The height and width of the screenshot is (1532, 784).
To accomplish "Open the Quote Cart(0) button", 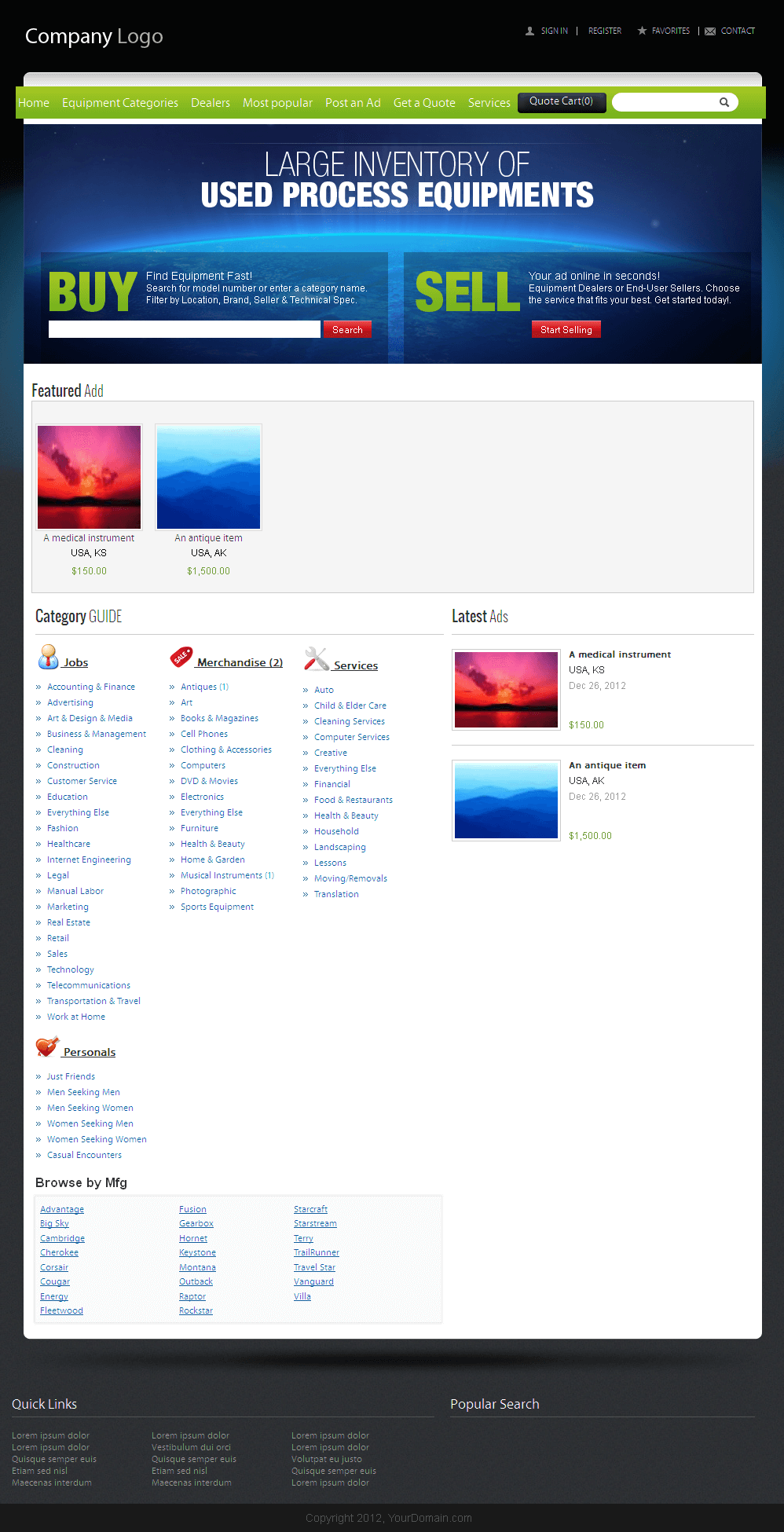I will click(x=561, y=102).
